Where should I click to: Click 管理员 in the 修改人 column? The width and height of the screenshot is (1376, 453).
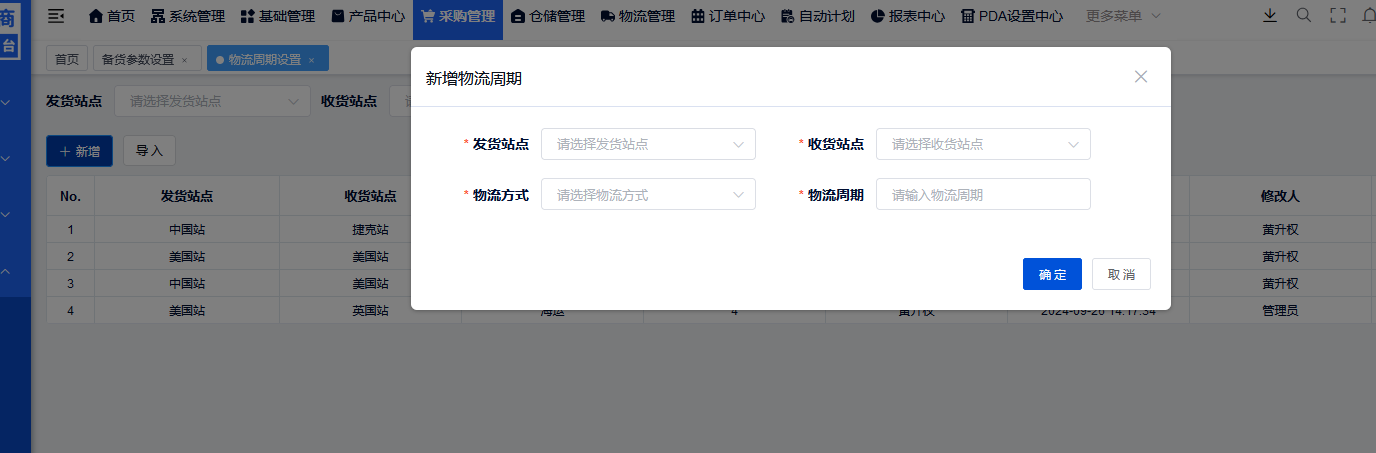(x=1280, y=310)
